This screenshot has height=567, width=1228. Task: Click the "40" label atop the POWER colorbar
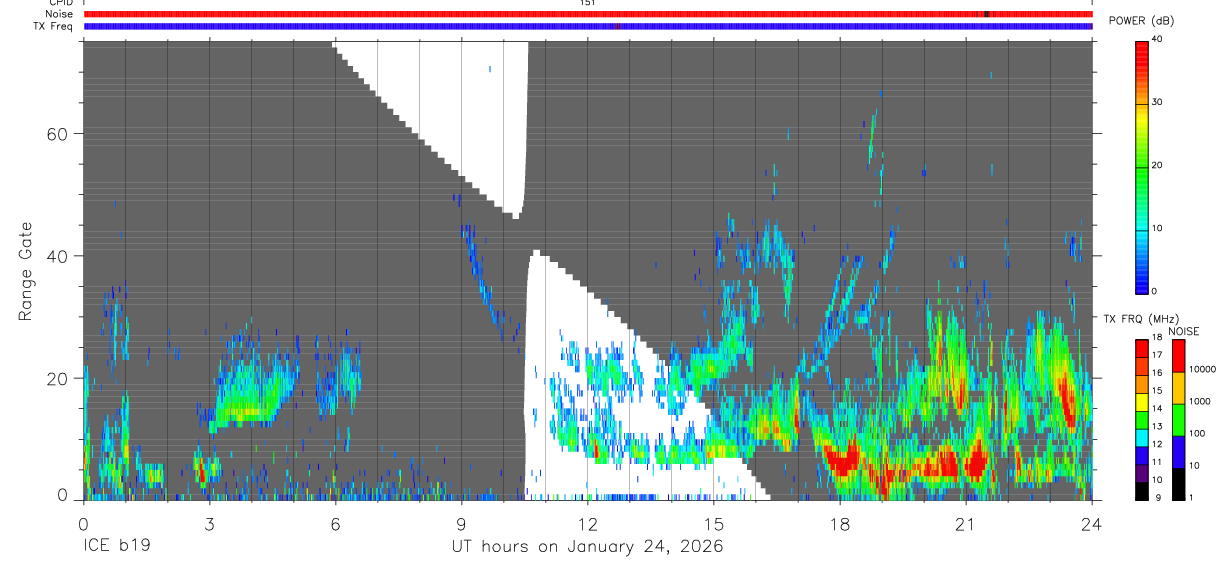tap(1158, 40)
